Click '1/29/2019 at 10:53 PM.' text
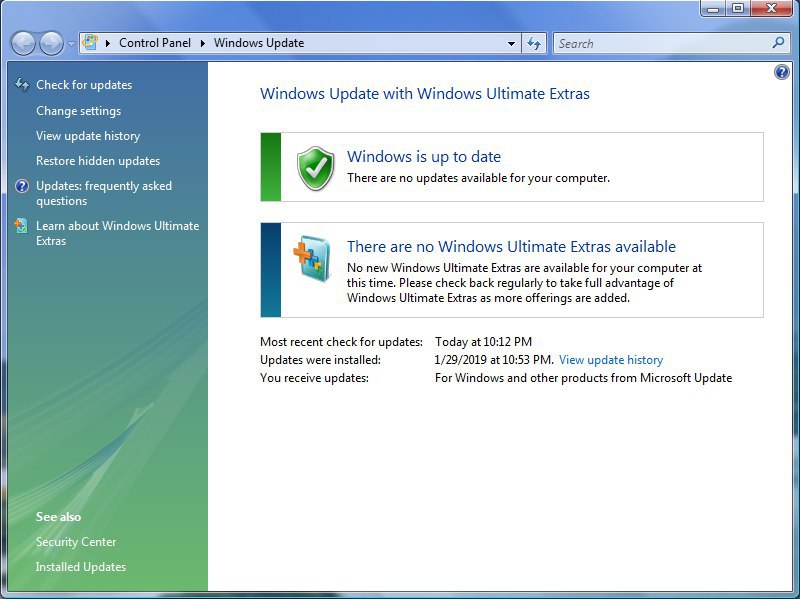800x599 pixels. pyautogui.click(x=493, y=360)
